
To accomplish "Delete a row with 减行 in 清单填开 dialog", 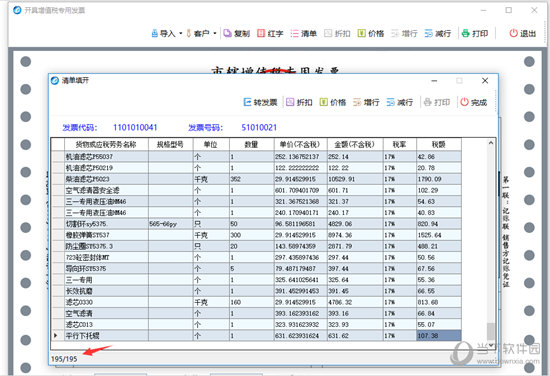I will 400,102.
